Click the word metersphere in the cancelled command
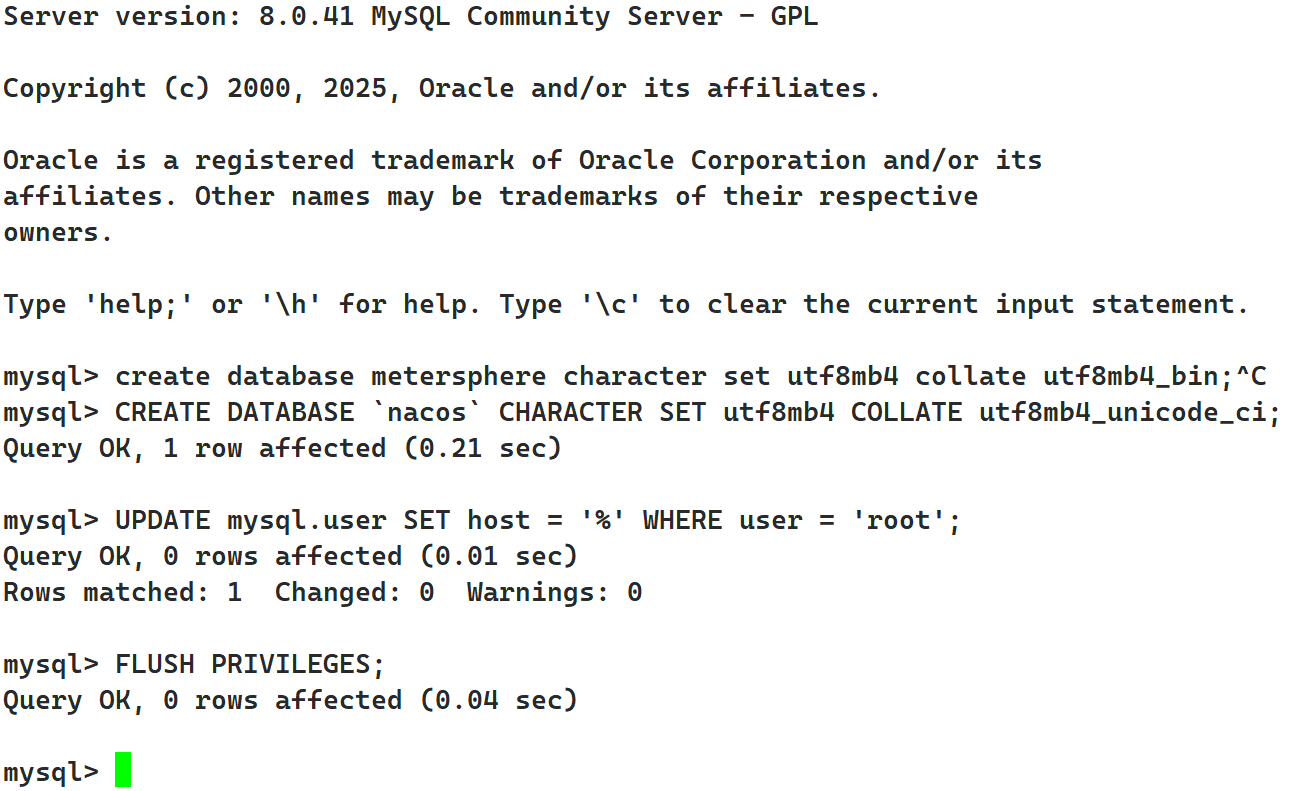 click(458, 377)
